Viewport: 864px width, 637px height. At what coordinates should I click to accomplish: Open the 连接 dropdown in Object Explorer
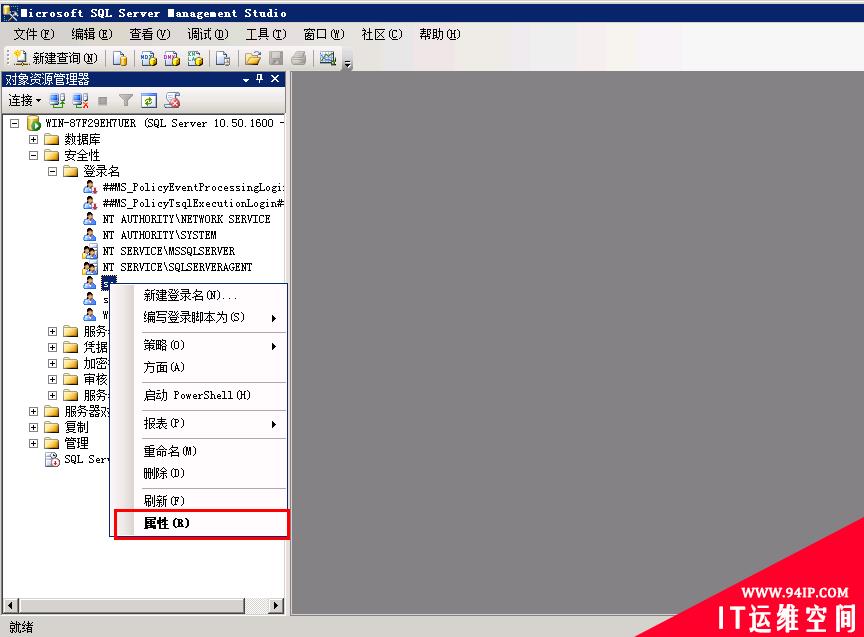(x=25, y=100)
